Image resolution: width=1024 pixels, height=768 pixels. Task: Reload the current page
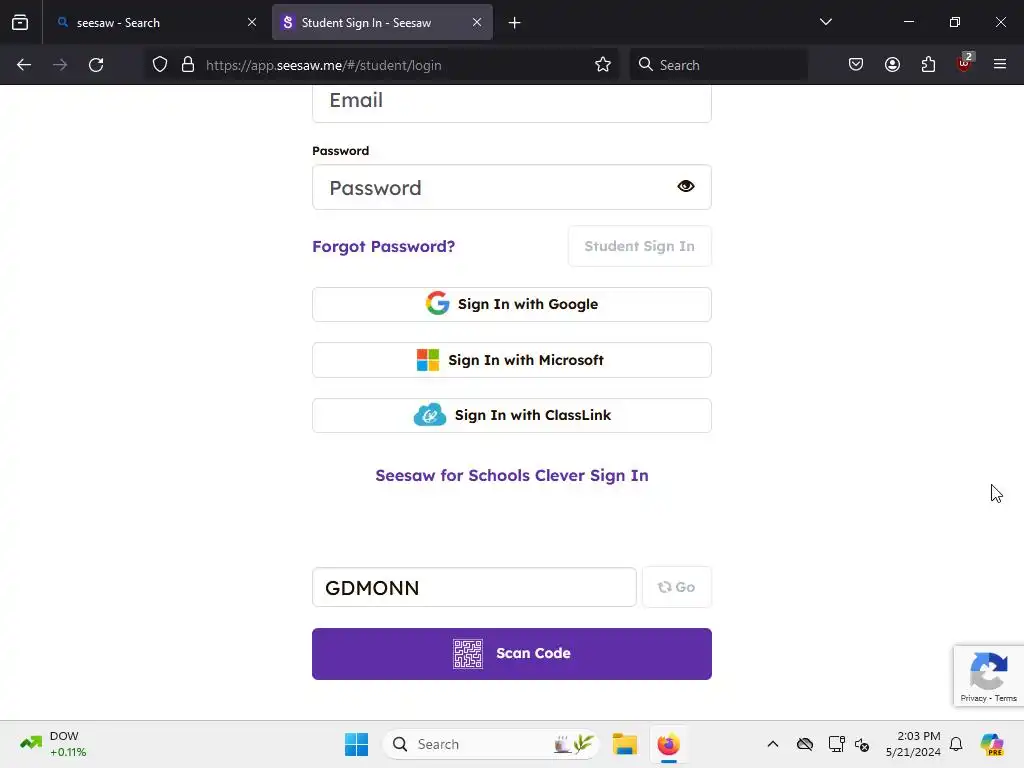[96, 65]
